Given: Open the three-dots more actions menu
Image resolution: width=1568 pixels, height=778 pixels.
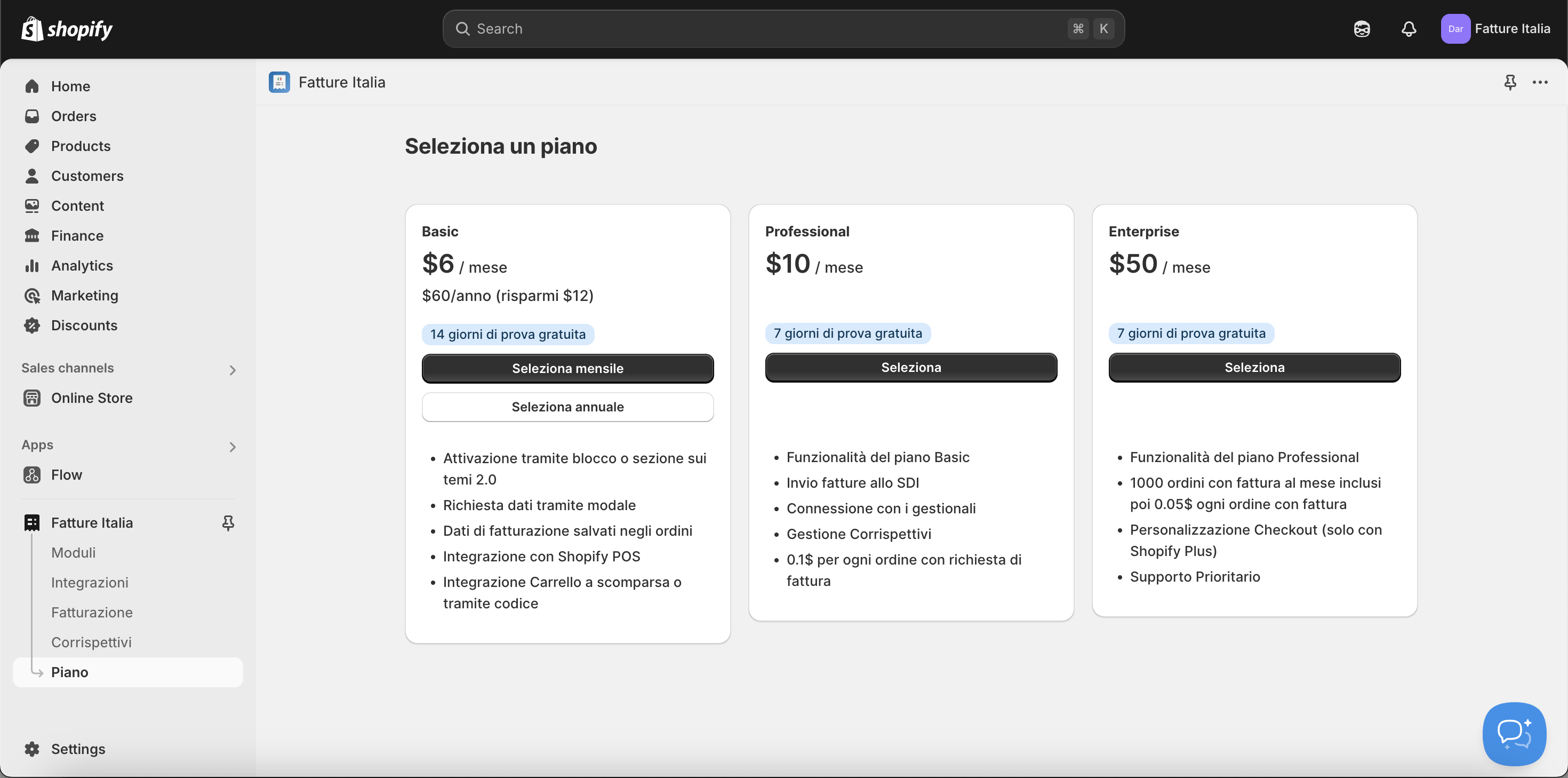Looking at the screenshot, I should (x=1540, y=82).
